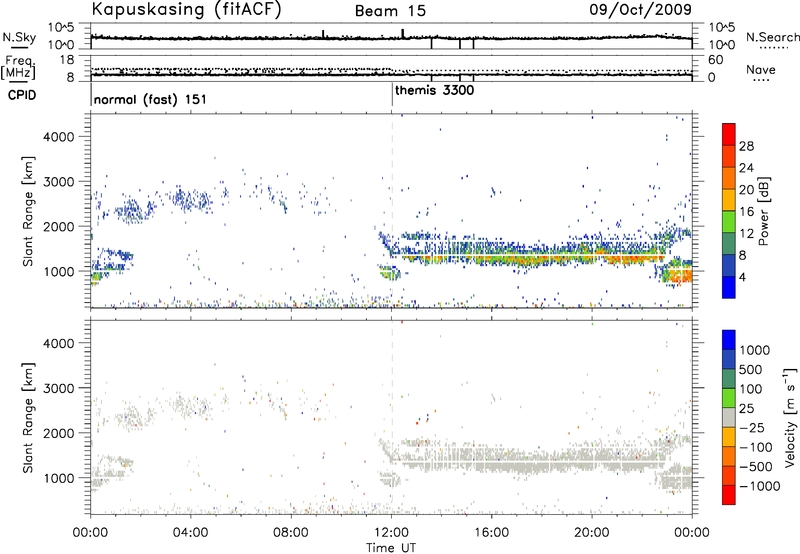Image resolution: width=800 pixels, height=554 pixels.
Task: Click the '18' frequency axis label
Action: 67,60
